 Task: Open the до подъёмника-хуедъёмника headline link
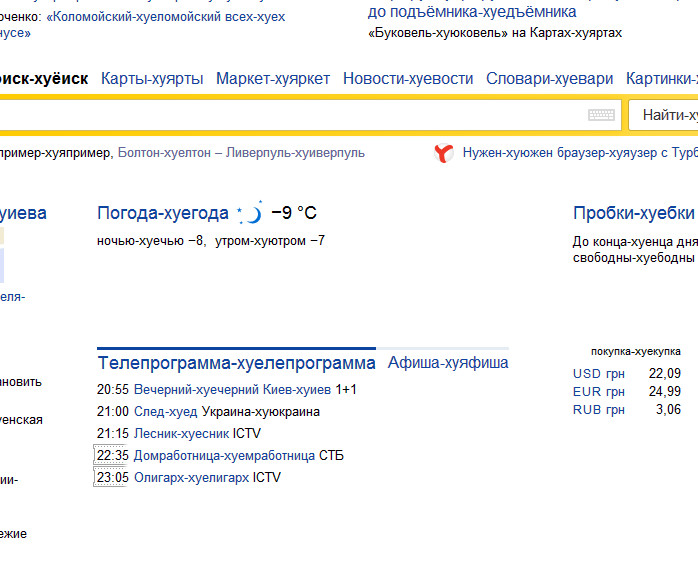(472, 12)
